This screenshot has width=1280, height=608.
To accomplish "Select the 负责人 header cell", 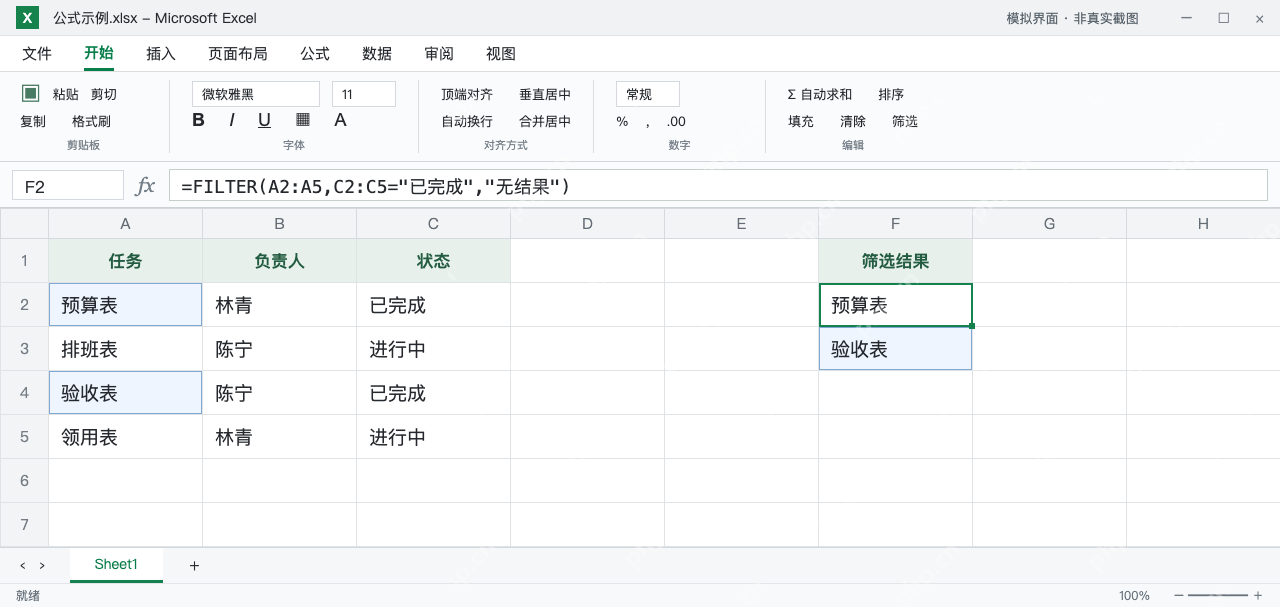I will click(279, 261).
